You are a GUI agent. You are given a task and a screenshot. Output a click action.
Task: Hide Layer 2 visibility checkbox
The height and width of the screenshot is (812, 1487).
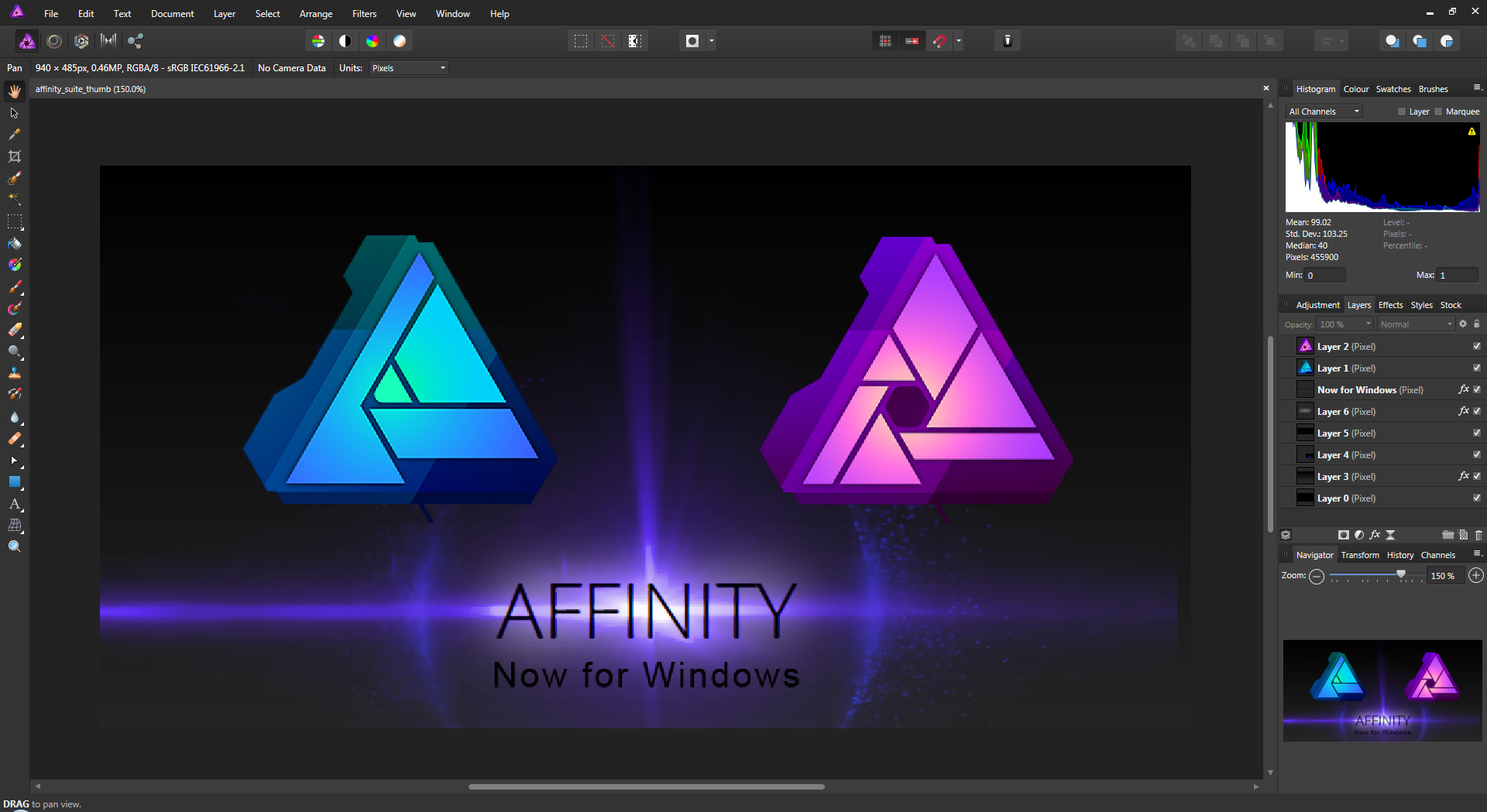(x=1477, y=346)
